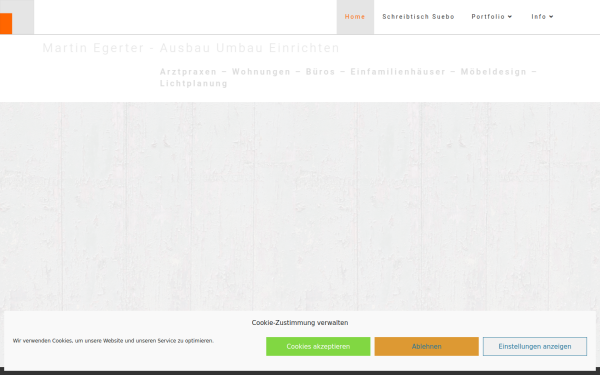Go to Schreibtisch Suebo page

click(x=418, y=17)
